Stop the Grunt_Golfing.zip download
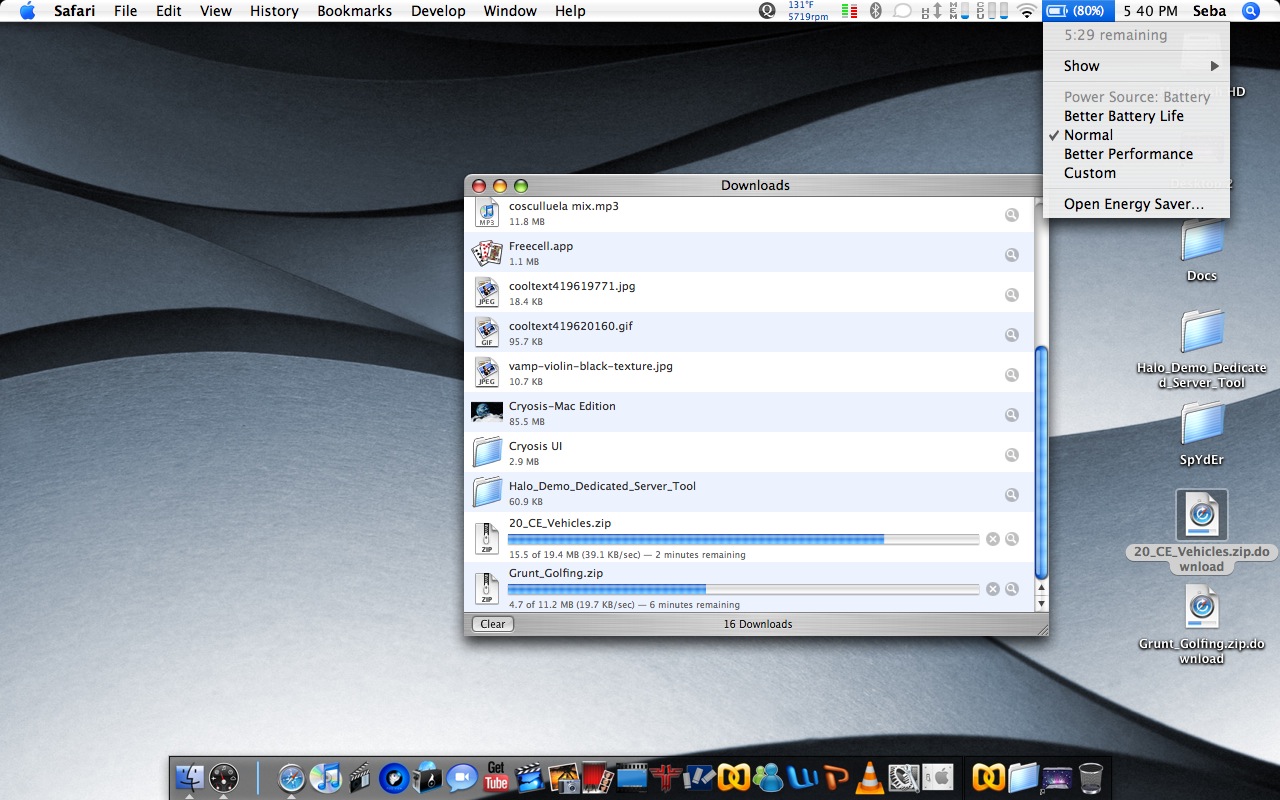The height and width of the screenshot is (800, 1280). (x=993, y=589)
